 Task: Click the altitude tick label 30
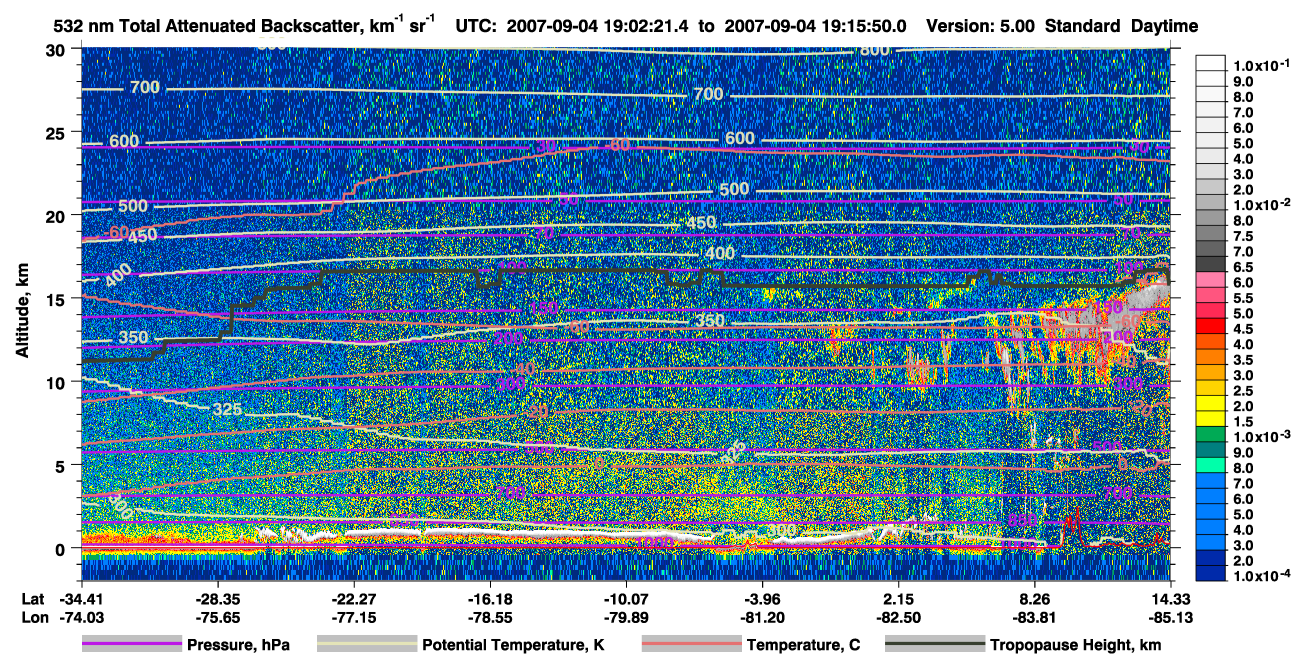(x=58, y=49)
